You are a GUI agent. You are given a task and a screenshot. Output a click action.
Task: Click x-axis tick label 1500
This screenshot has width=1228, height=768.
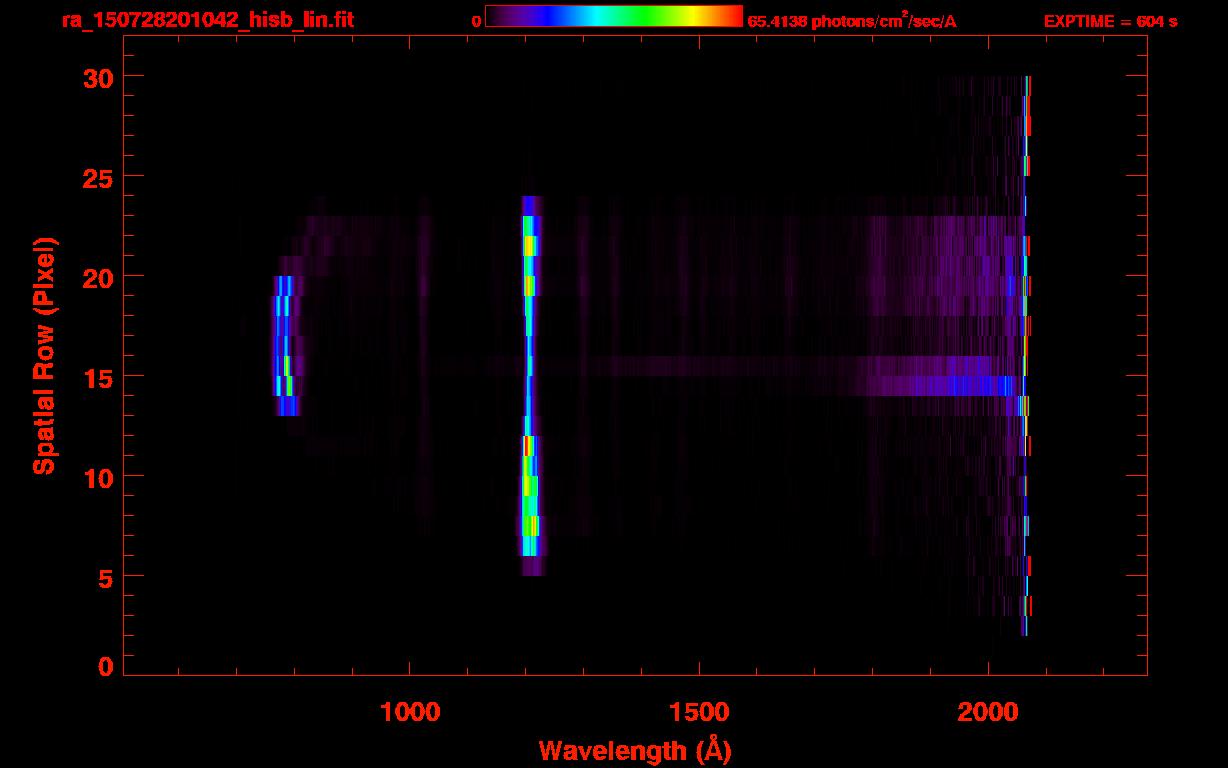pos(699,711)
